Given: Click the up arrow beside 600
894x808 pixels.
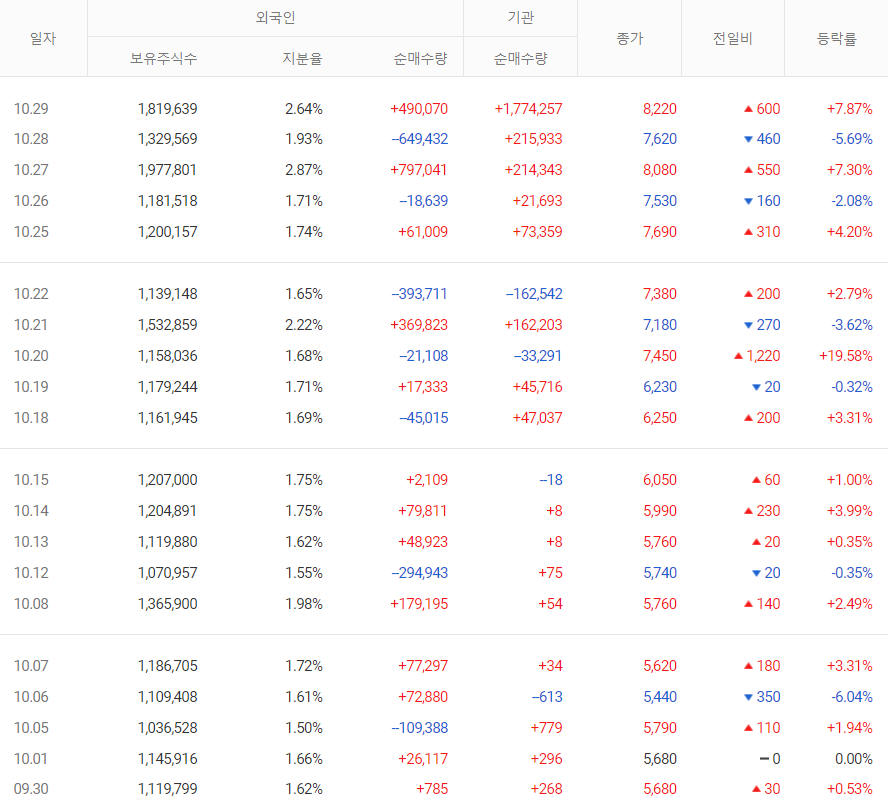Looking at the screenshot, I should click(749, 108).
